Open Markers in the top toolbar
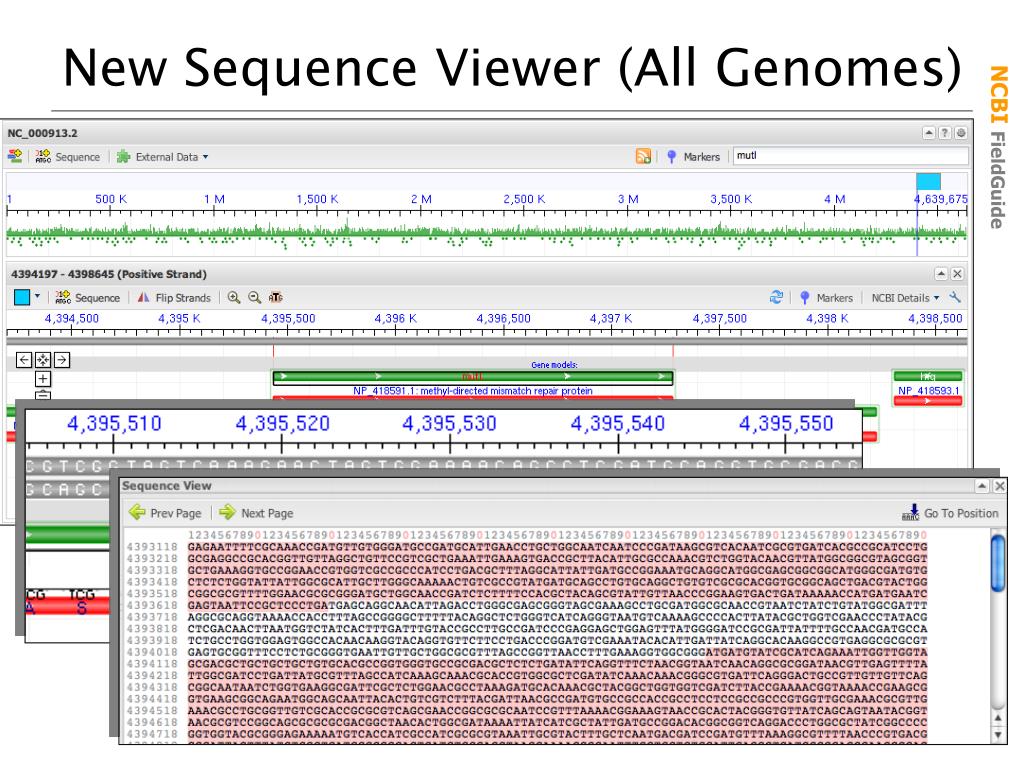 [x=694, y=157]
